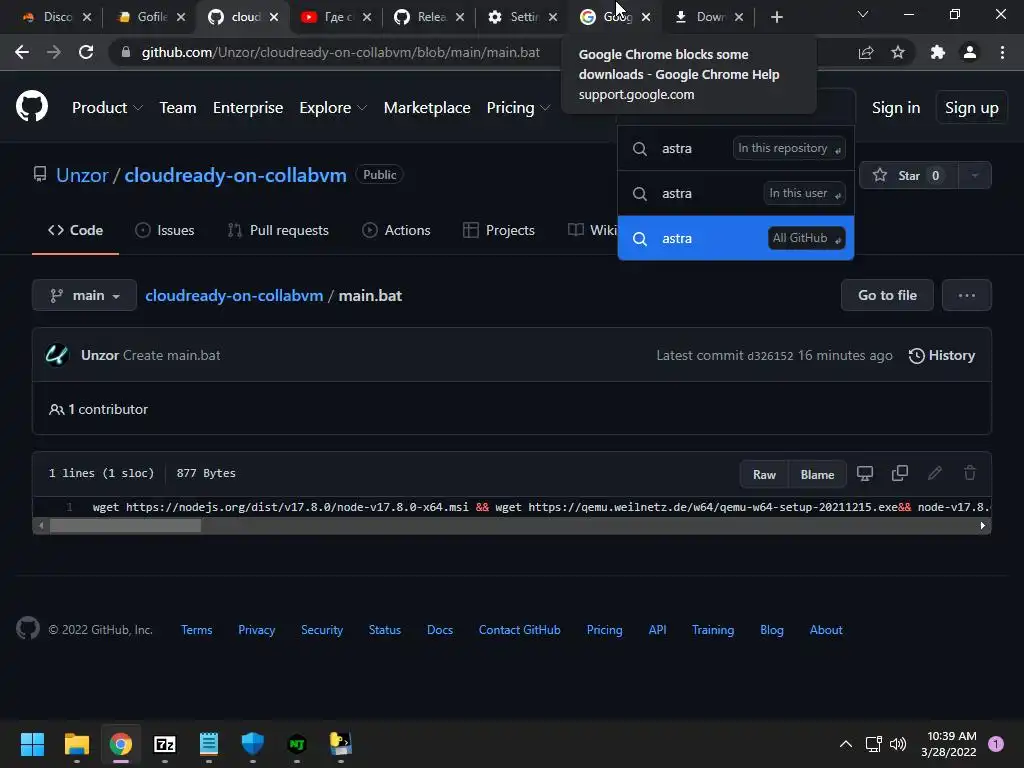The height and width of the screenshot is (768, 1024).
Task: Click the browser back arrow
Action: tap(22, 52)
